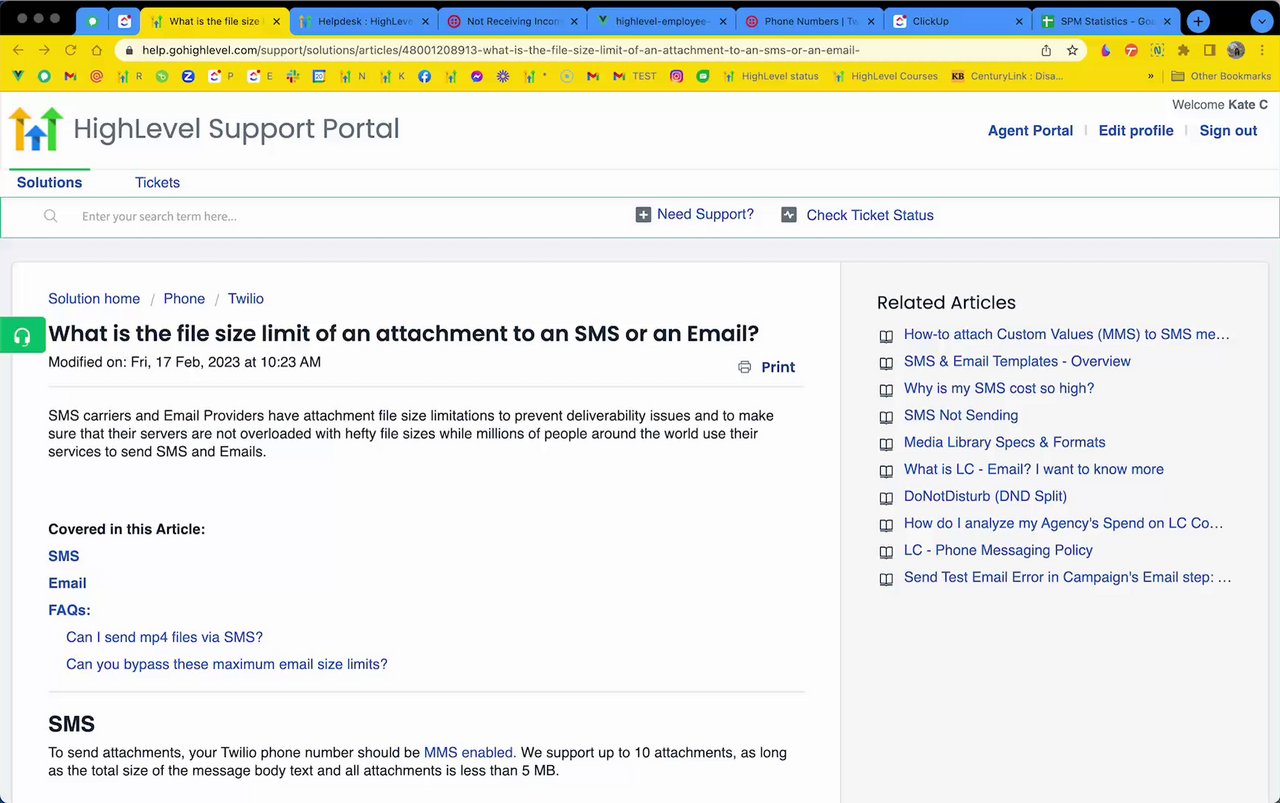Go forward to the next page
The width and height of the screenshot is (1280, 803).
pyautogui.click(x=44, y=50)
